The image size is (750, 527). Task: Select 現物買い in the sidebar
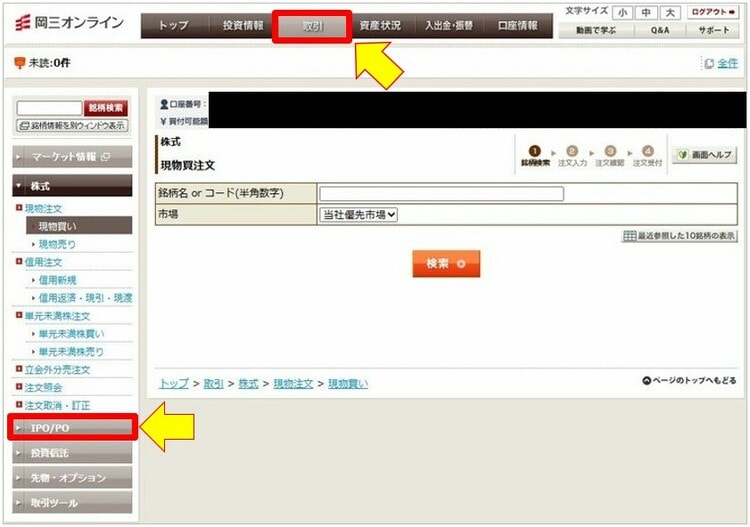(x=79, y=226)
